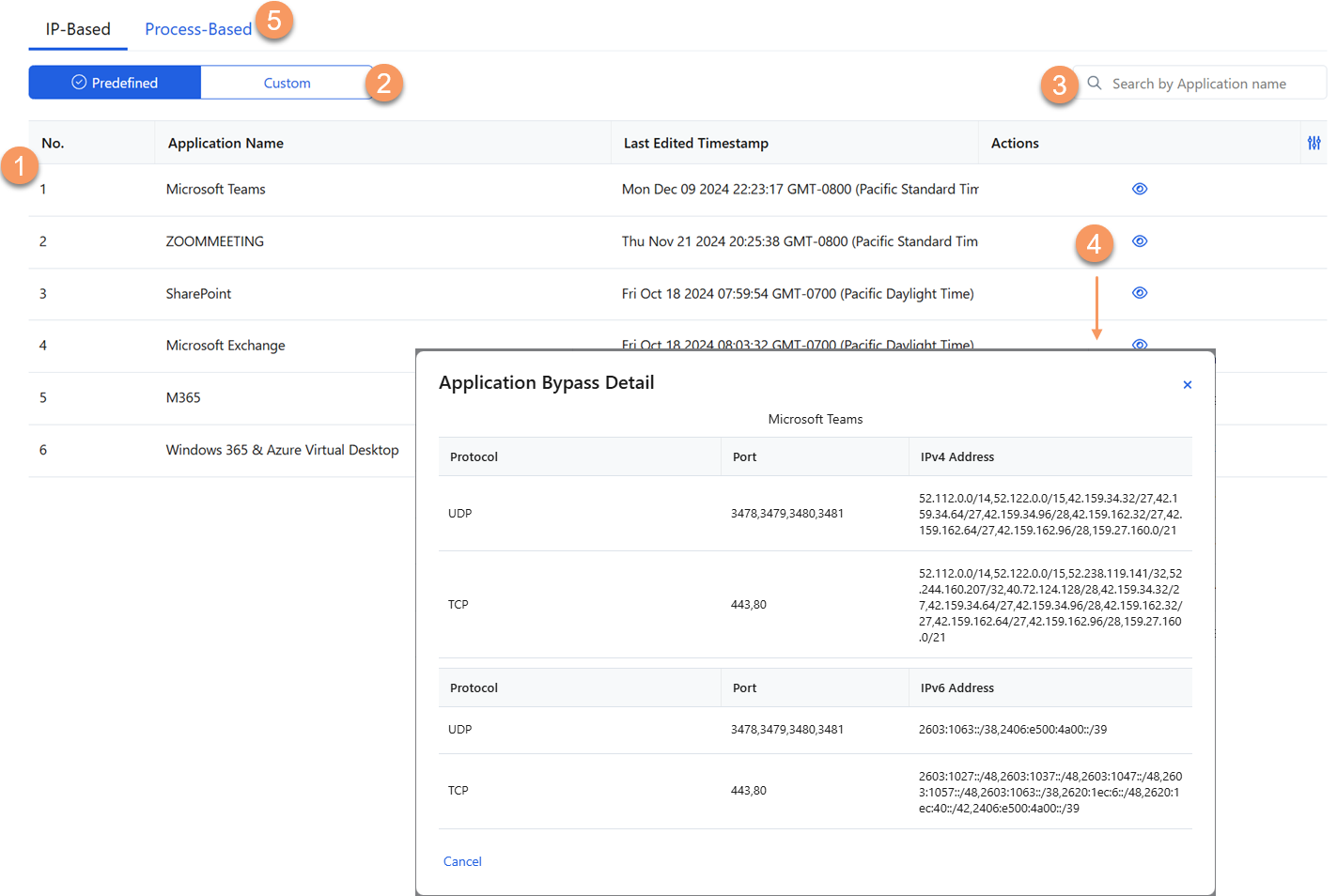Screen dimensions: 1337x896
Task: View details for Microsoft Teams row
Action: click(x=1139, y=189)
